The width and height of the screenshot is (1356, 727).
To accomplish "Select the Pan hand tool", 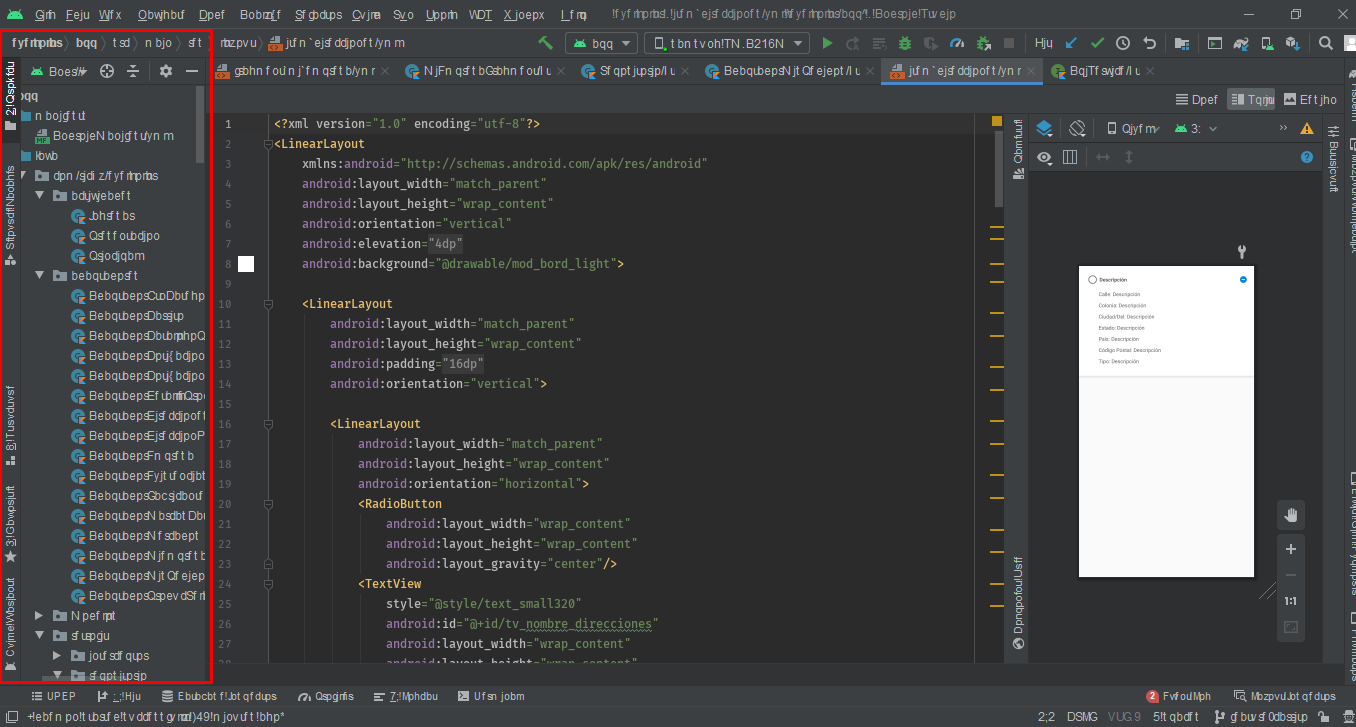I will click(x=1291, y=515).
